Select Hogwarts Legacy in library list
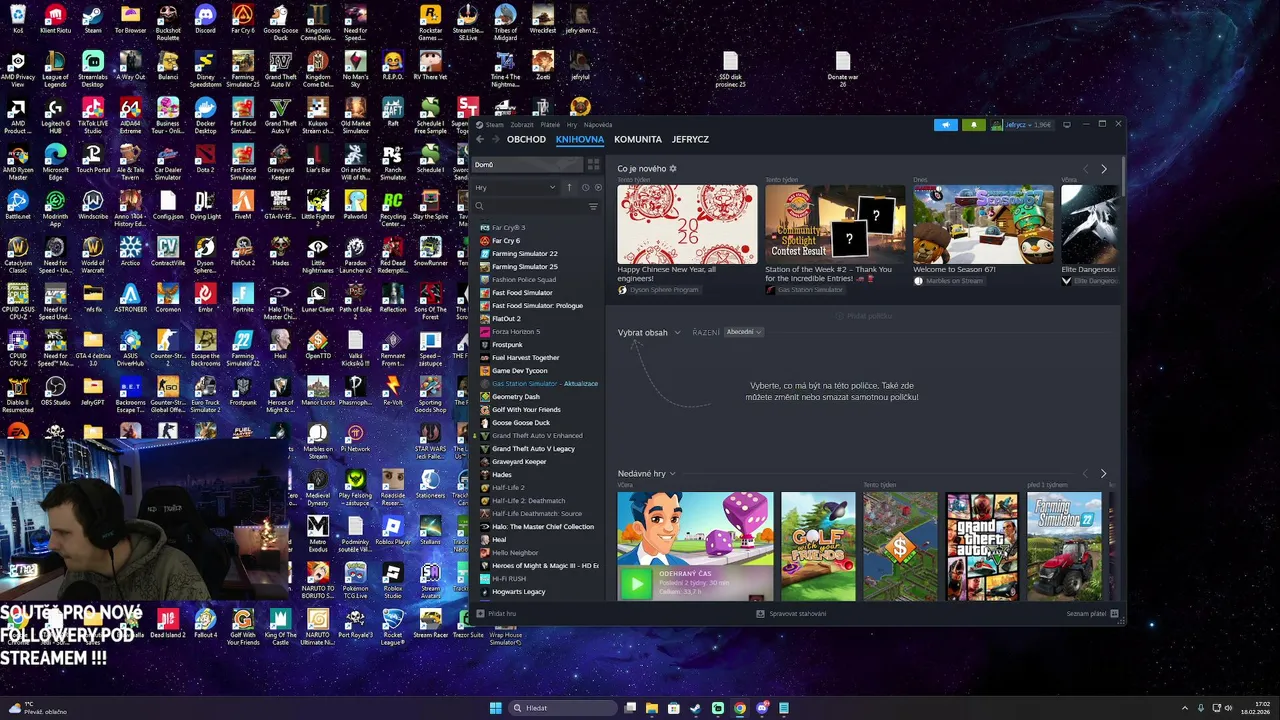 [x=519, y=592]
